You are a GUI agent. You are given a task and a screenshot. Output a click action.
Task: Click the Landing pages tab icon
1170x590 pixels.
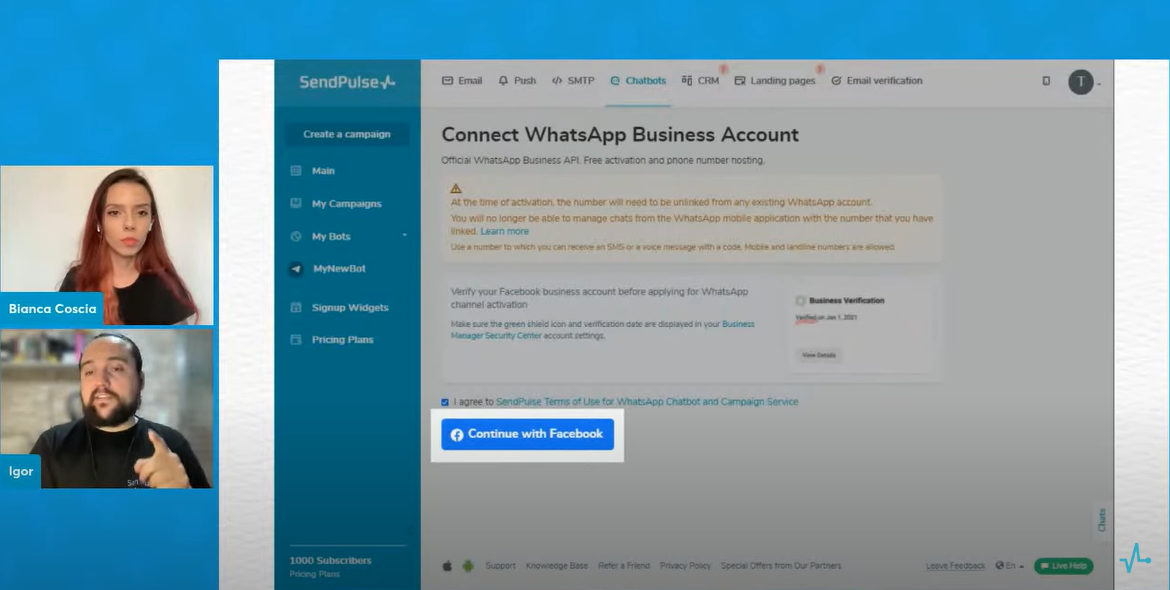tap(740, 81)
